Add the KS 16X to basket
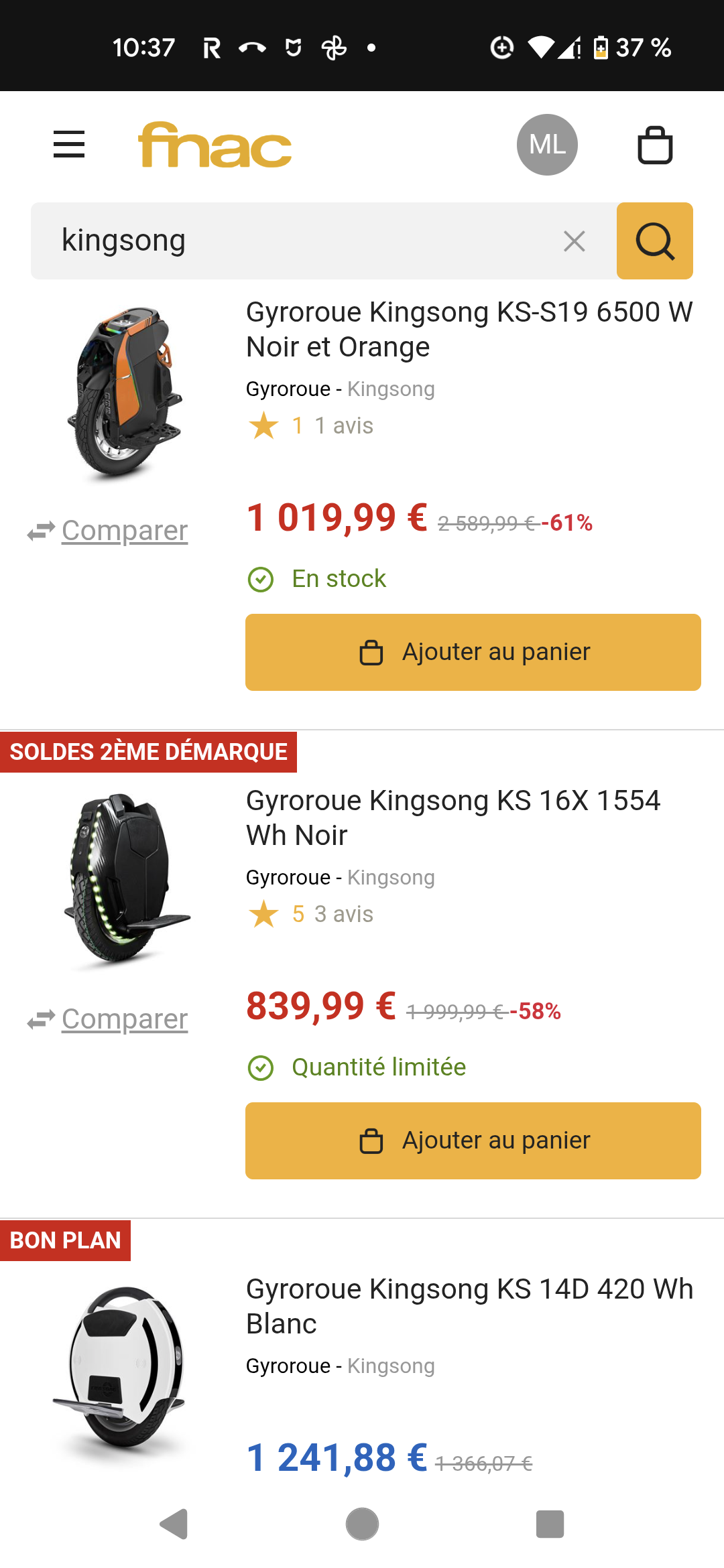This screenshot has height=1568, width=724. (473, 1140)
